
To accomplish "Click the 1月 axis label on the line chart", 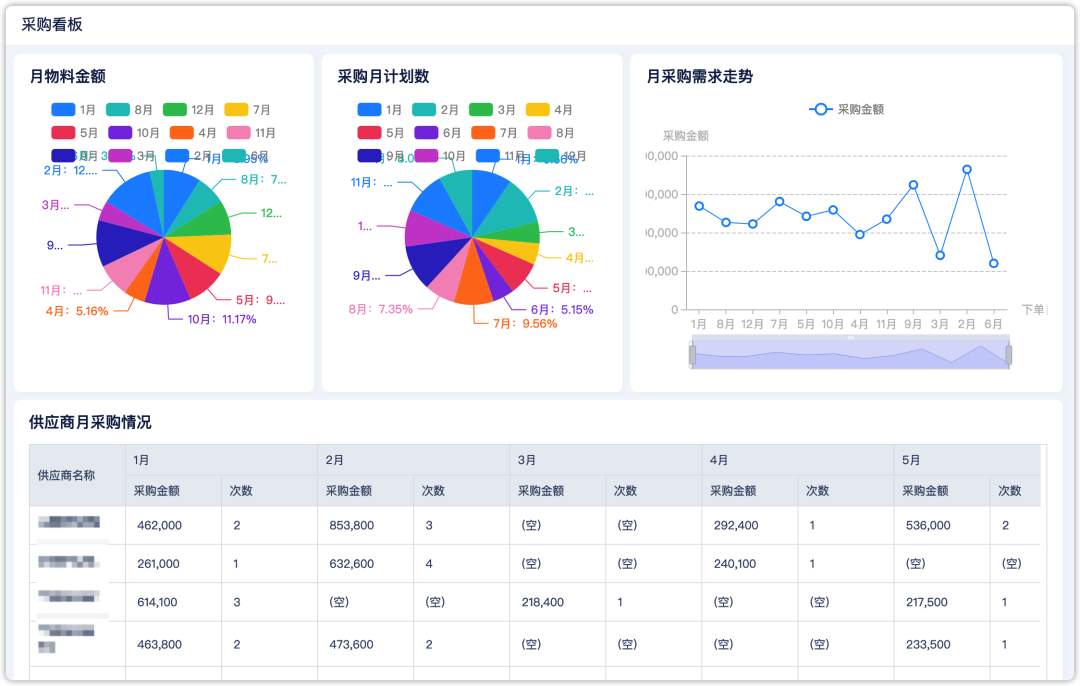I will [700, 325].
